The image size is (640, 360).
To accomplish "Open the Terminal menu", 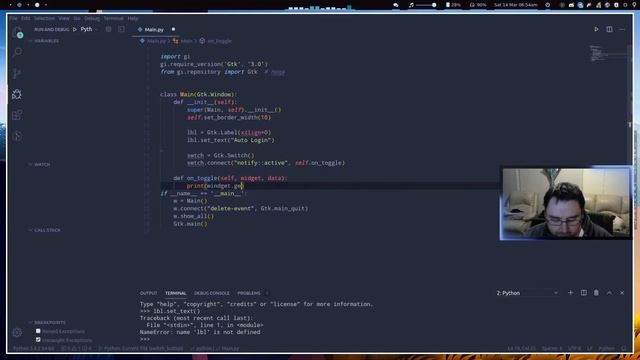I will pos(113,18).
